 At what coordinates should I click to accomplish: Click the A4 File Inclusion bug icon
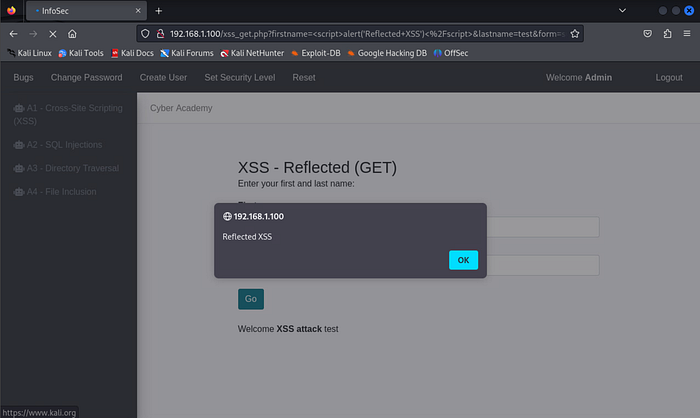(x=19, y=192)
